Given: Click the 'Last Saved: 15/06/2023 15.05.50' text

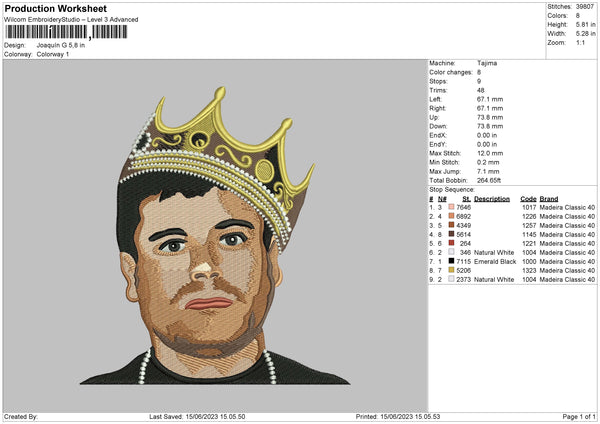Looking at the screenshot, I should 197,417.
